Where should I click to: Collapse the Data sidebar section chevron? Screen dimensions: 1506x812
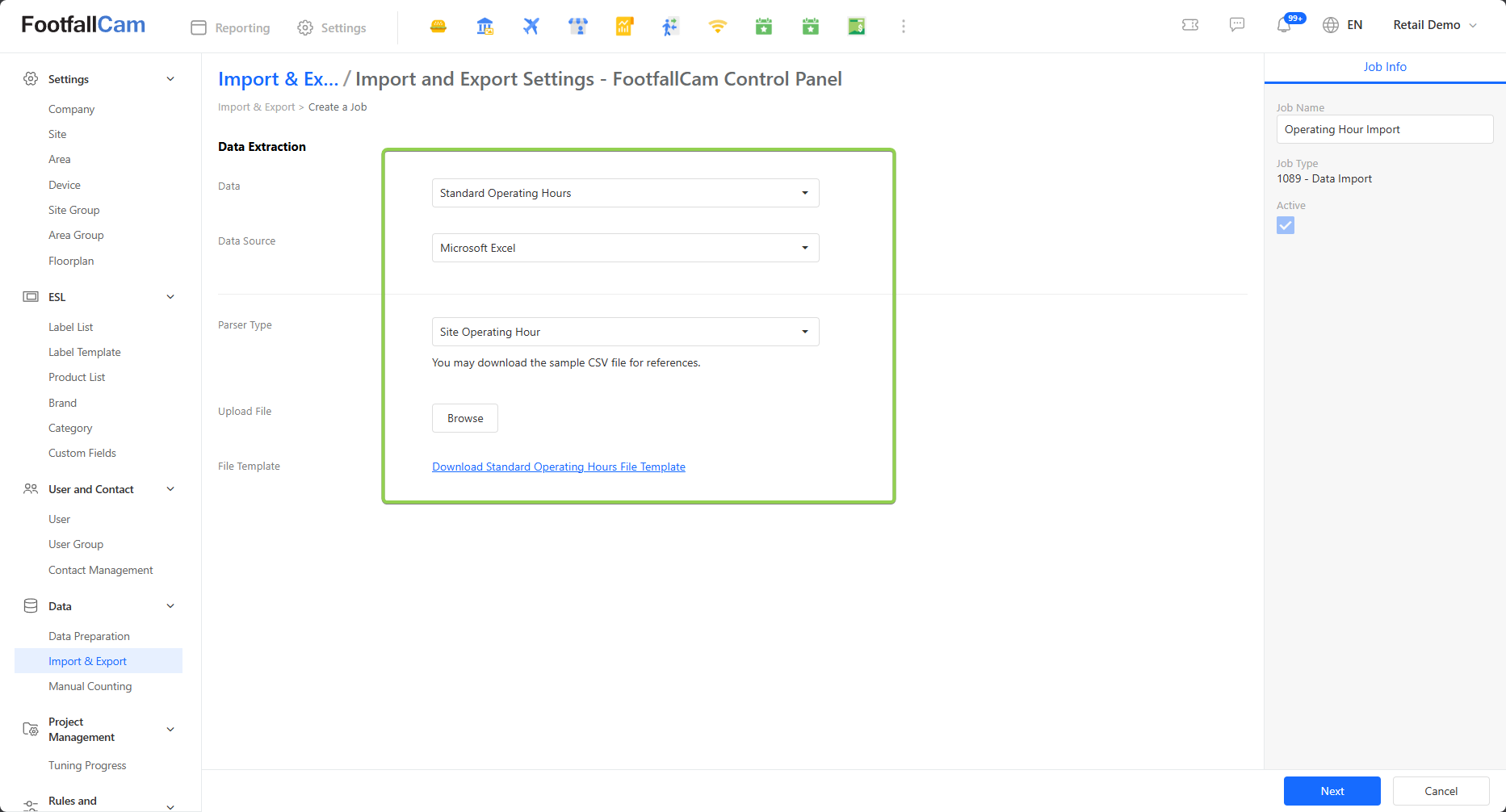pyautogui.click(x=170, y=606)
